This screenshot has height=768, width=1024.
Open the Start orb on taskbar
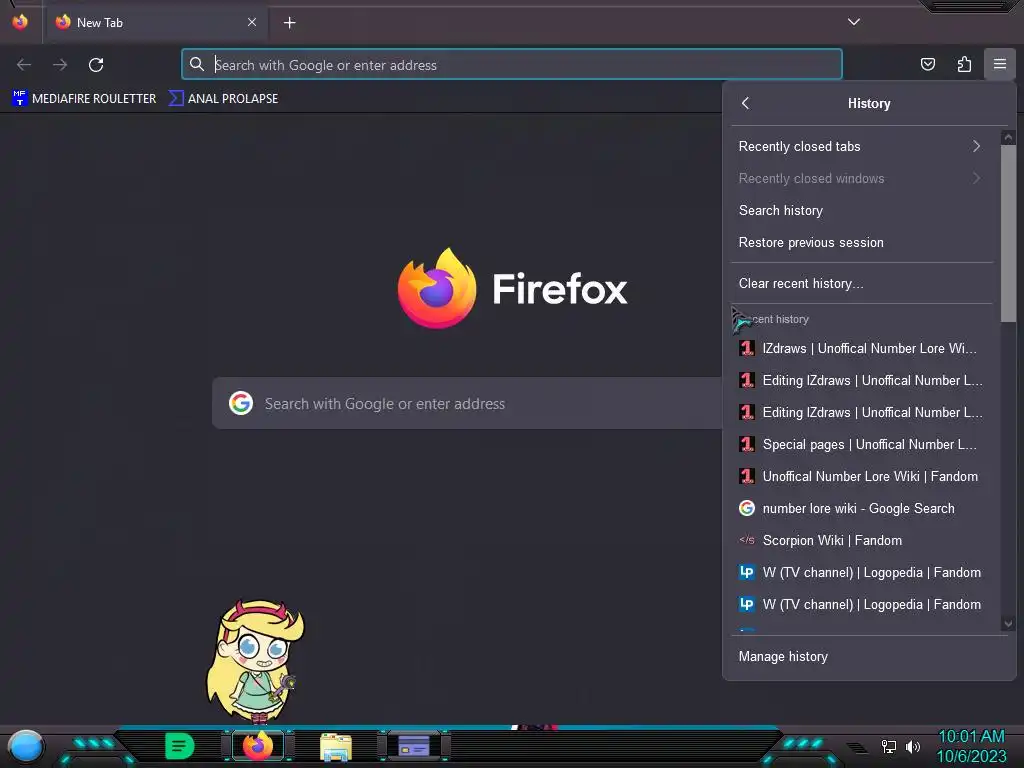pos(26,746)
